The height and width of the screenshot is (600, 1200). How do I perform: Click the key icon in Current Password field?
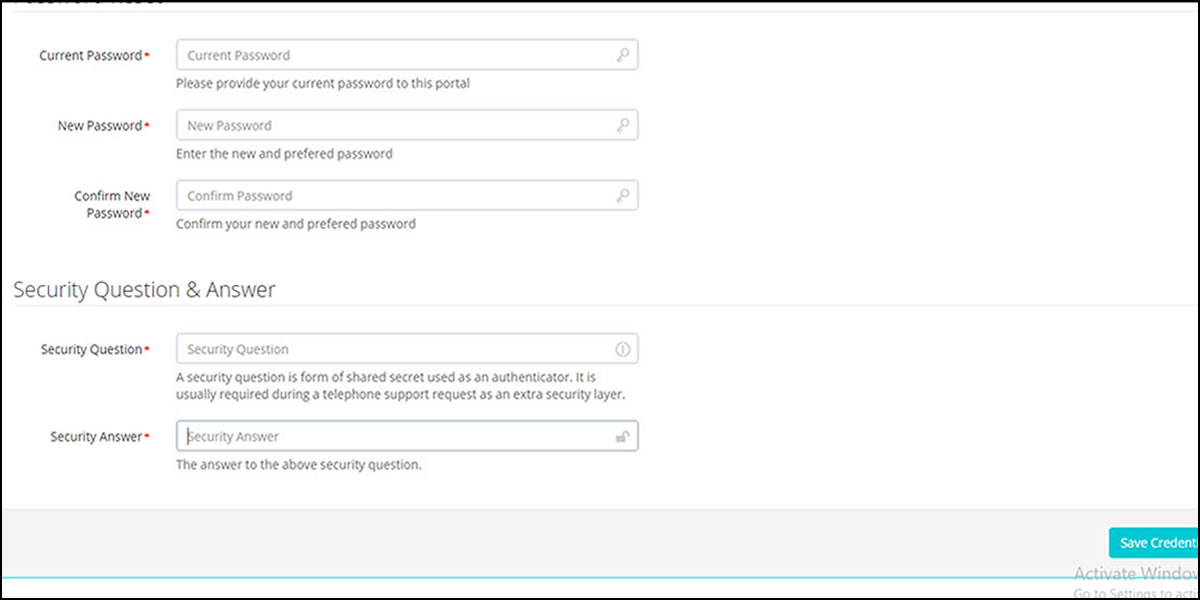[622, 56]
